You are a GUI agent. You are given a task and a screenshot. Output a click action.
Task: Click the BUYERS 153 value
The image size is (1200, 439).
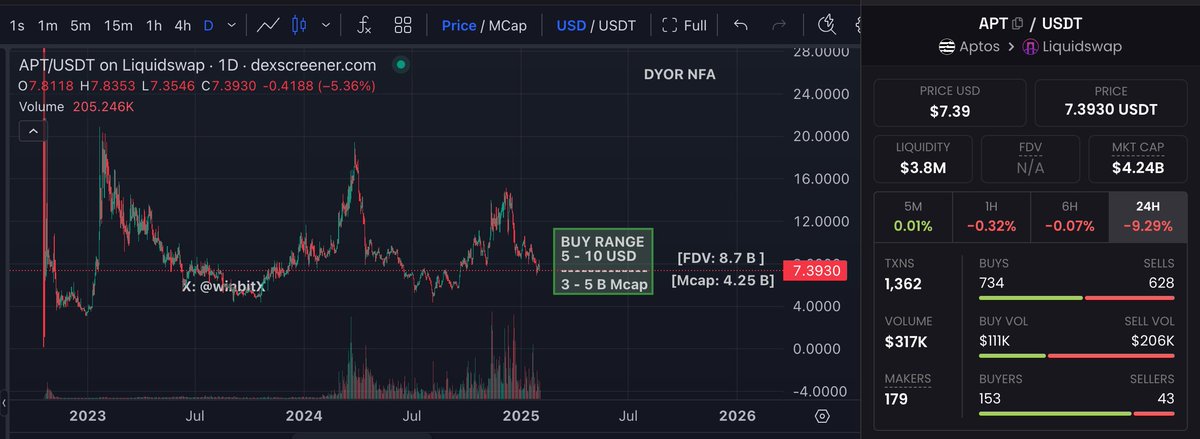tap(992, 399)
